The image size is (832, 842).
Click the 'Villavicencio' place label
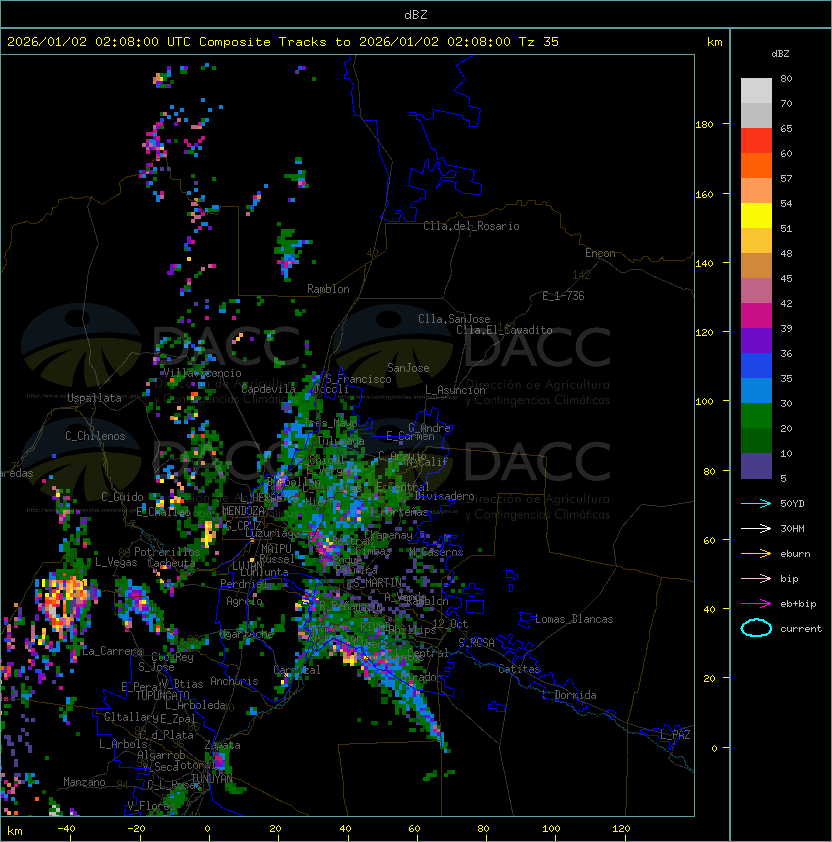[202, 373]
